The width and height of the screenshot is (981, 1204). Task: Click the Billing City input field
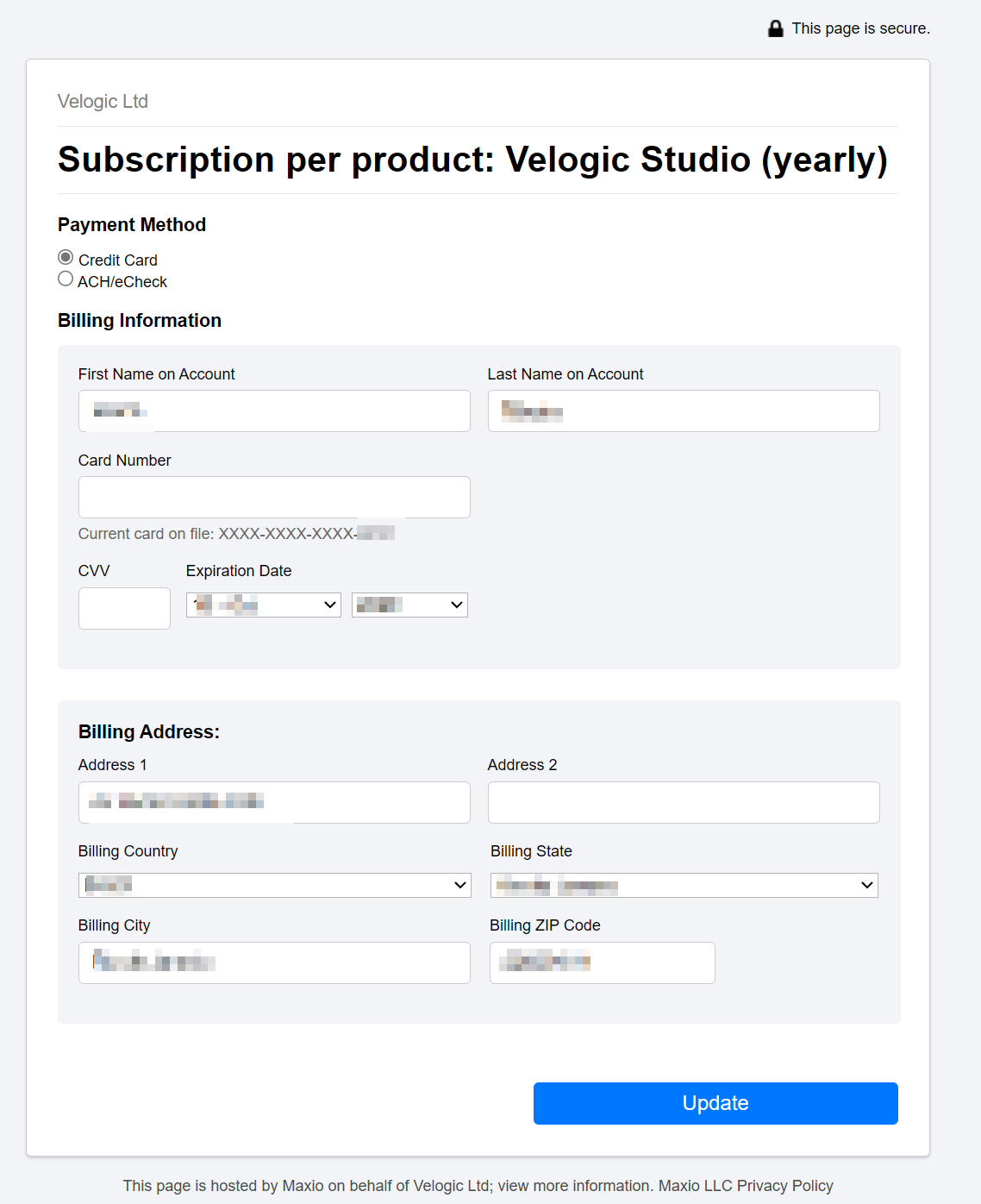tap(274, 963)
